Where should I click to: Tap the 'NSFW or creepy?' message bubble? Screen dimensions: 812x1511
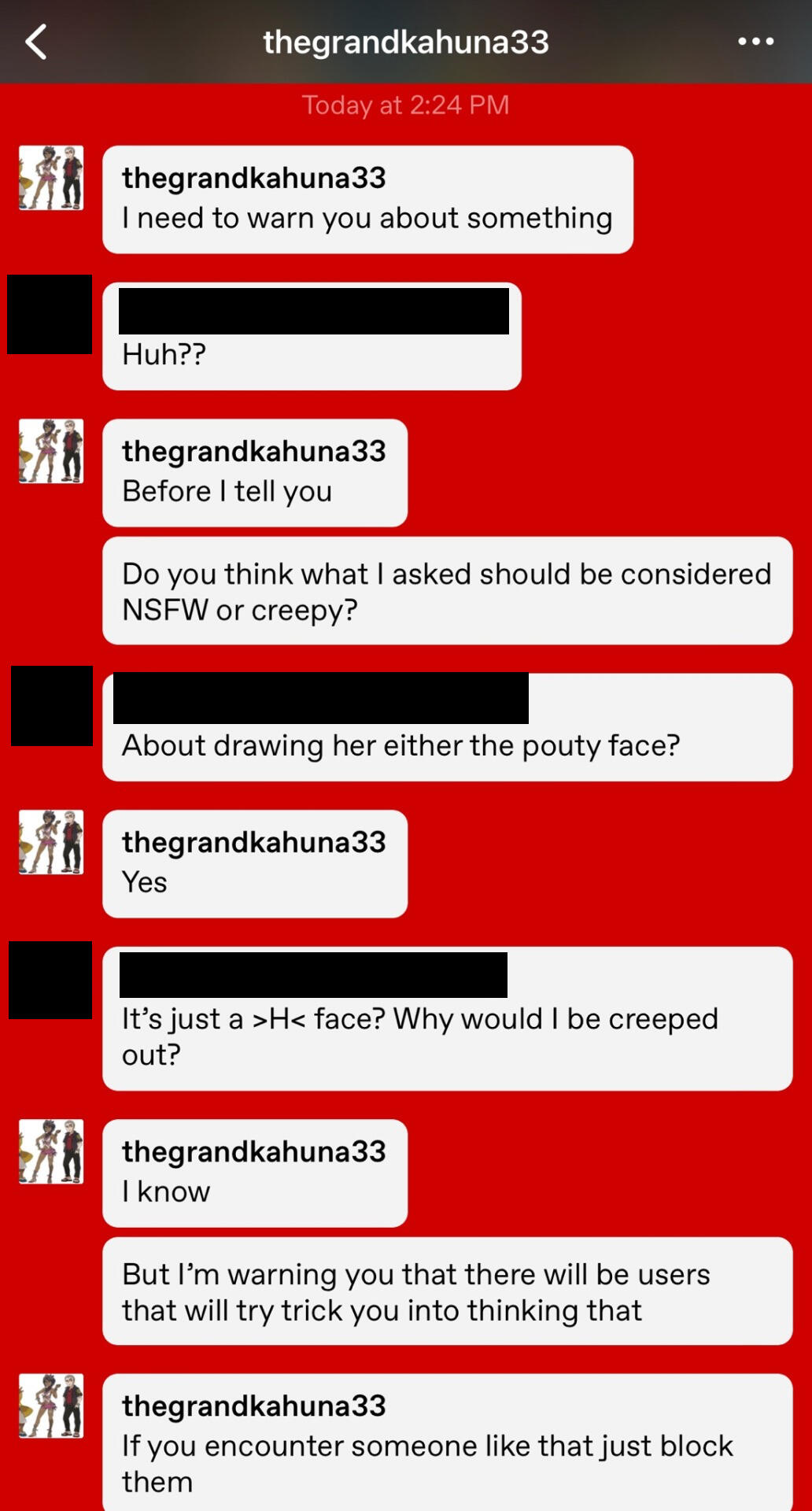pos(447,591)
